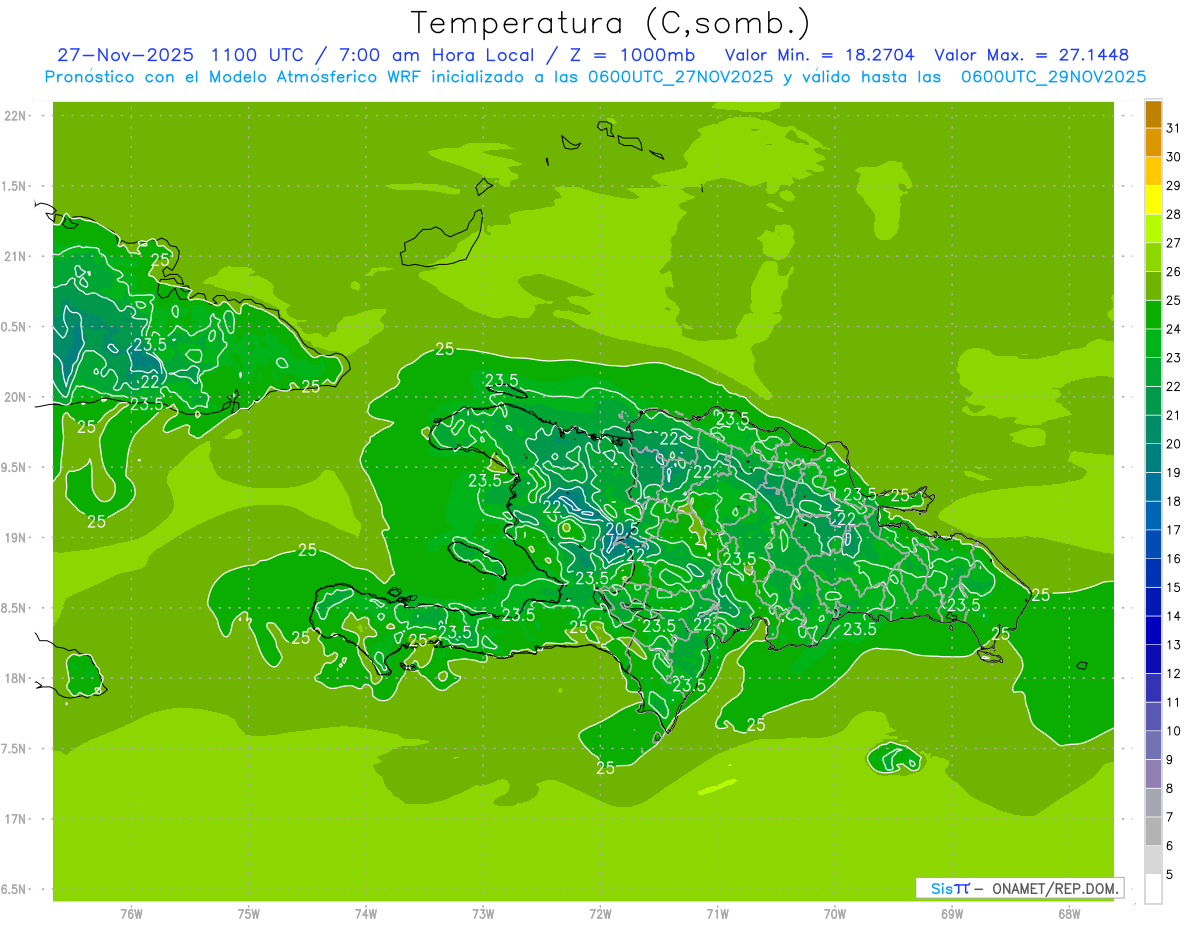1200x927 pixels.
Task: Click the "21N" latitude axis label
Action: [x=16, y=256]
